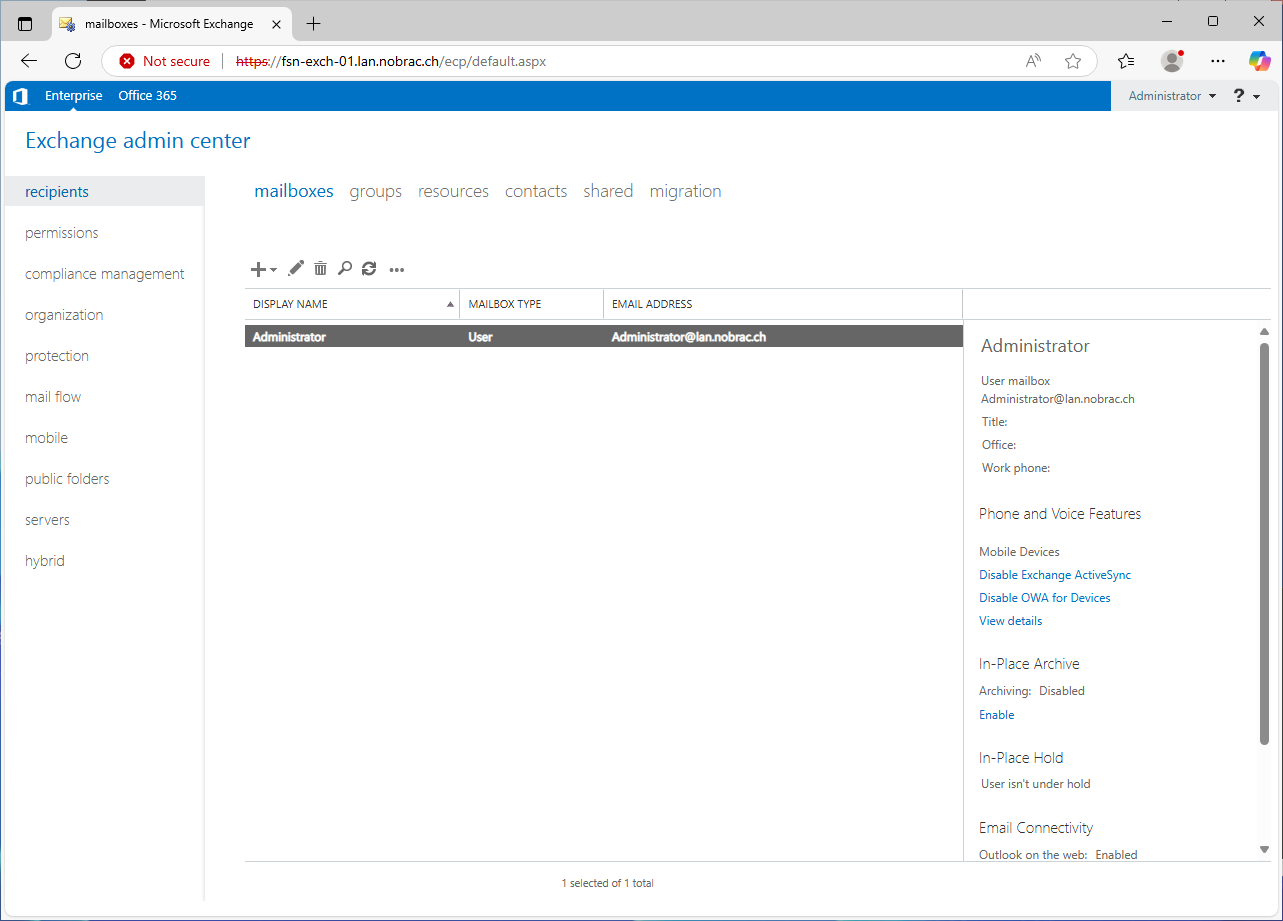The image size is (1283, 921).
Task: Open the browser Favorites list icon
Action: (x=1126, y=61)
